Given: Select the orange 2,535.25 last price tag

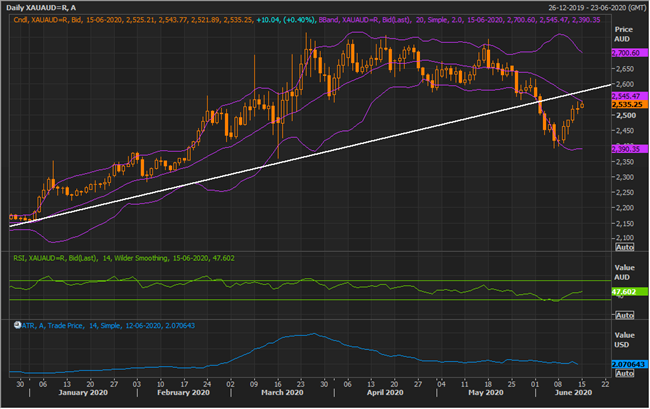Looking at the screenshot, I should coord(629,104).
